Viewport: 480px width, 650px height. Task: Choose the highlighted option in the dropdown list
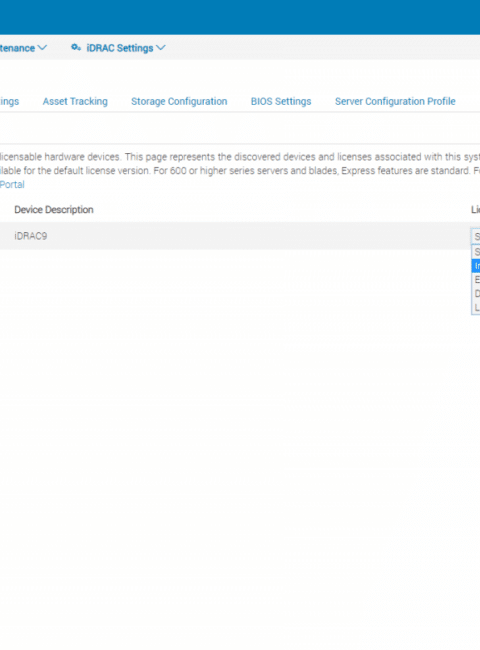tap(476, 266)
